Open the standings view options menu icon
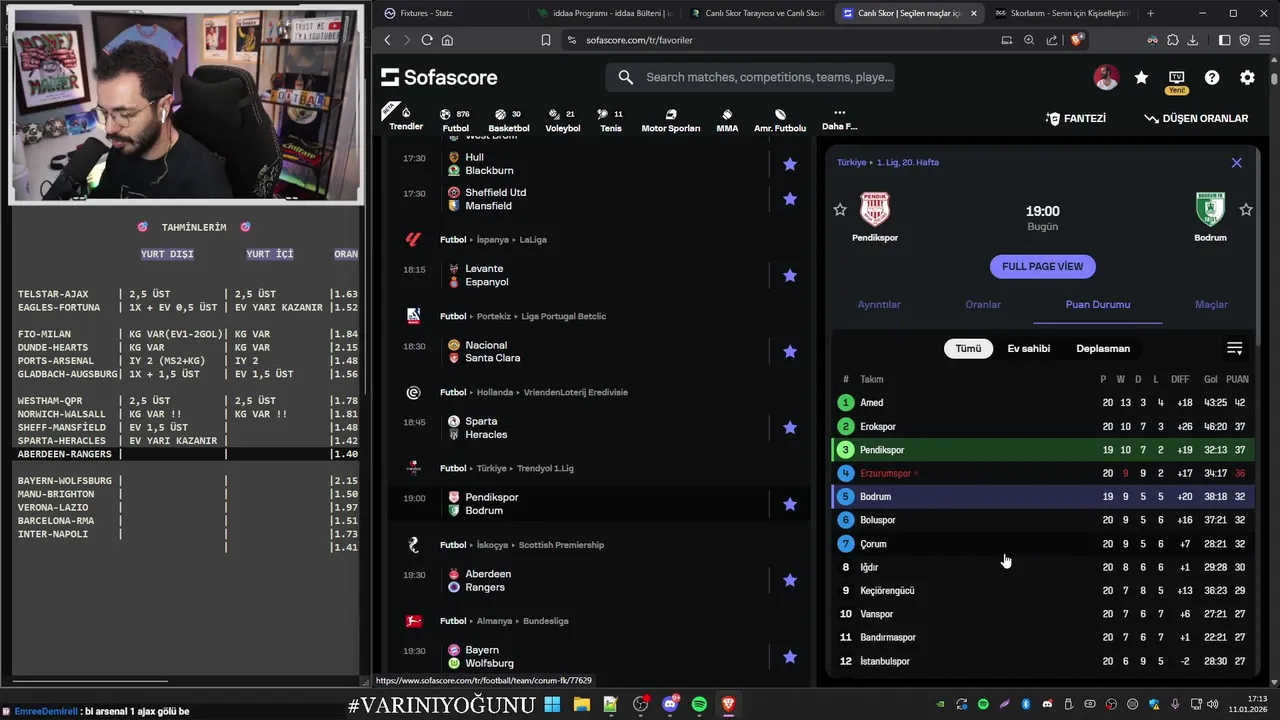1280x720 pixels. pyautogui.click(x=1235, y=348)
